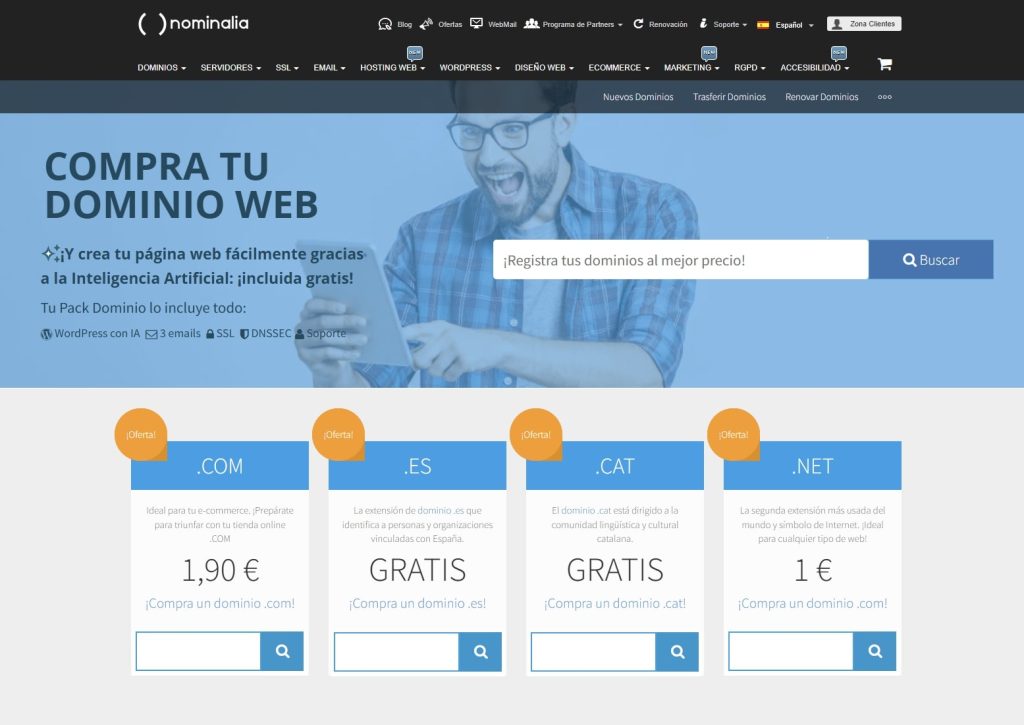
Task: Click the search icon under .CAT card
Action: [677, 651]
